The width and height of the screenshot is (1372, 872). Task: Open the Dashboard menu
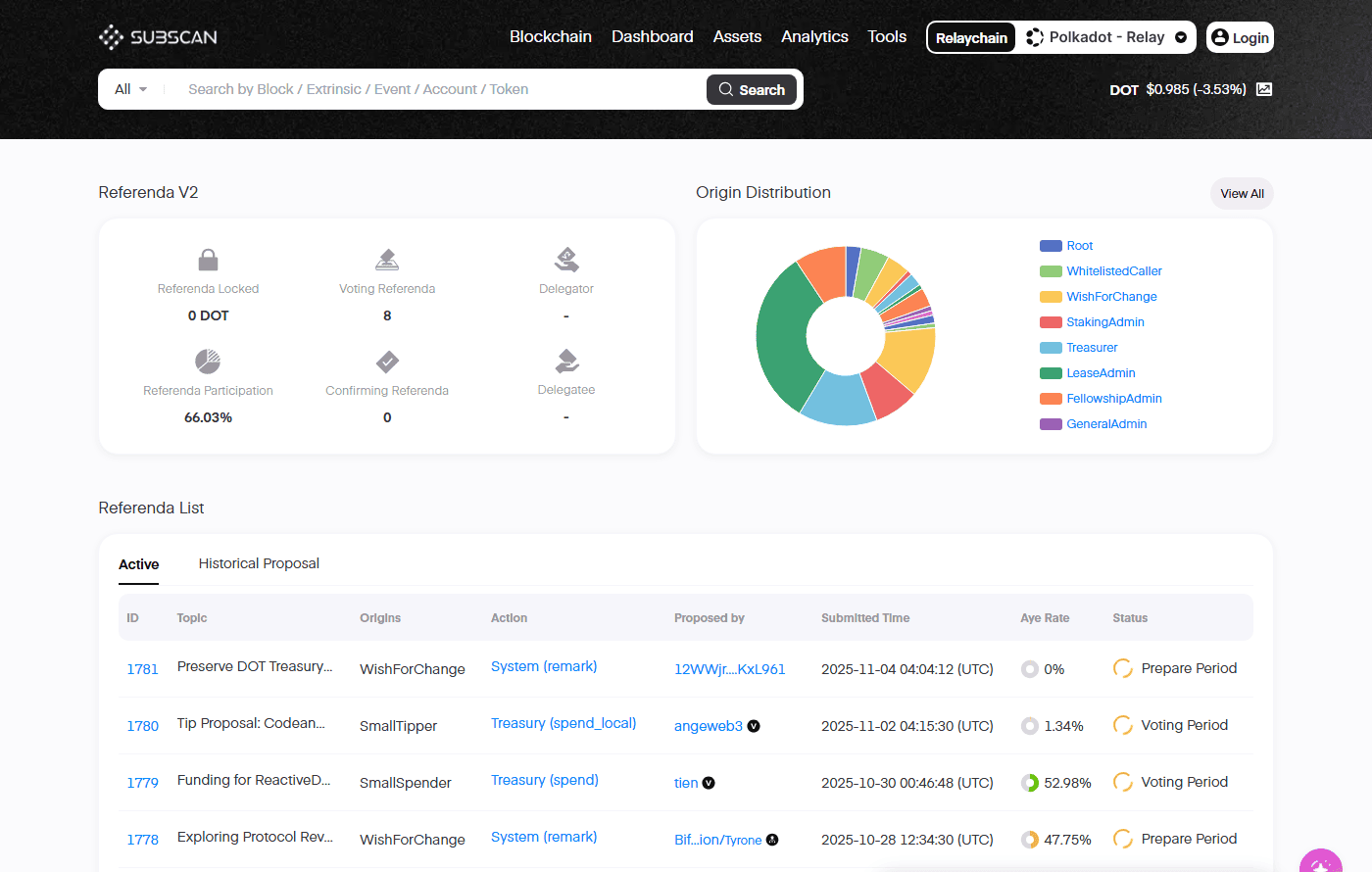tap(653, 36)
